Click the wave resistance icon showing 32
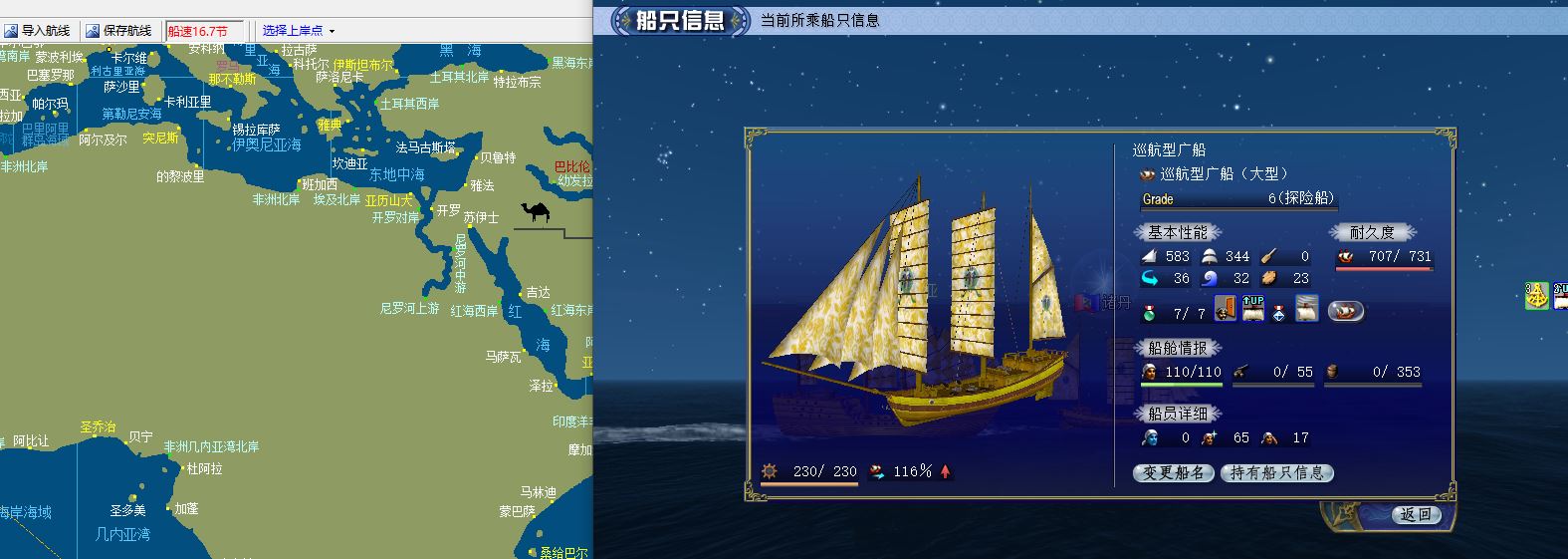 coord(1210,279)
